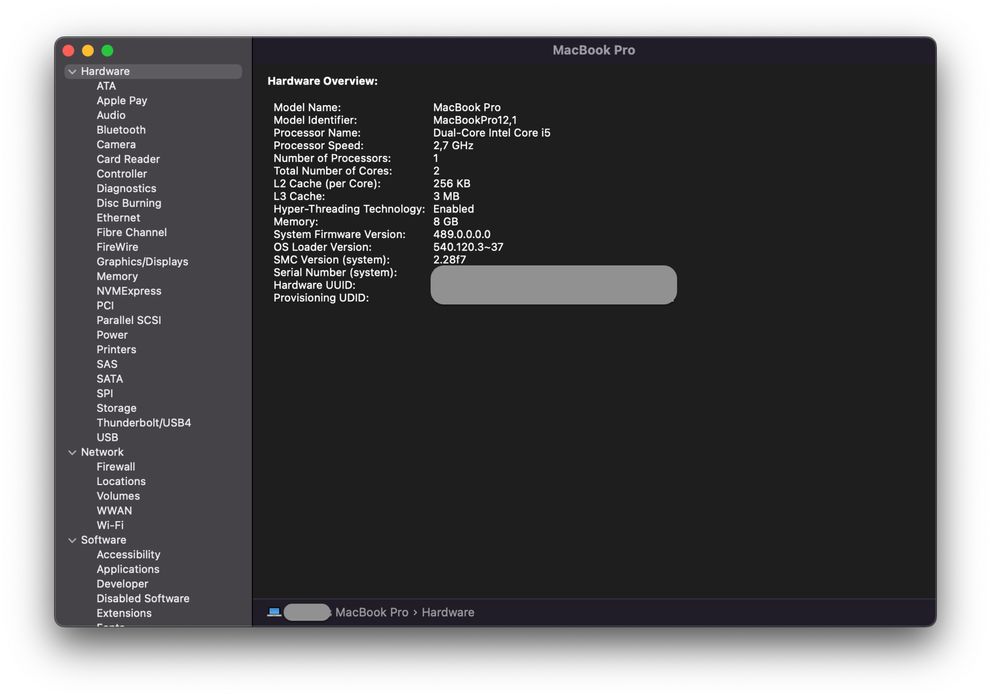This screenshot has height=699, width=991.
Task: Click the laptop icon in the path bar
Action: click(274, 612)
